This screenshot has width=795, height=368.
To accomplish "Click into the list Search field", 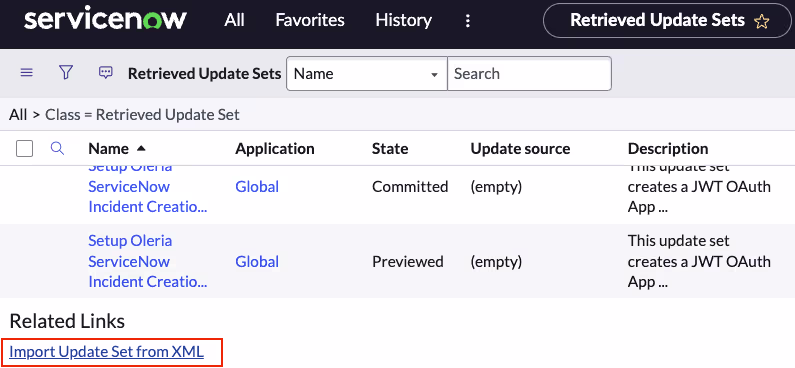I will [x=529, y=74].
